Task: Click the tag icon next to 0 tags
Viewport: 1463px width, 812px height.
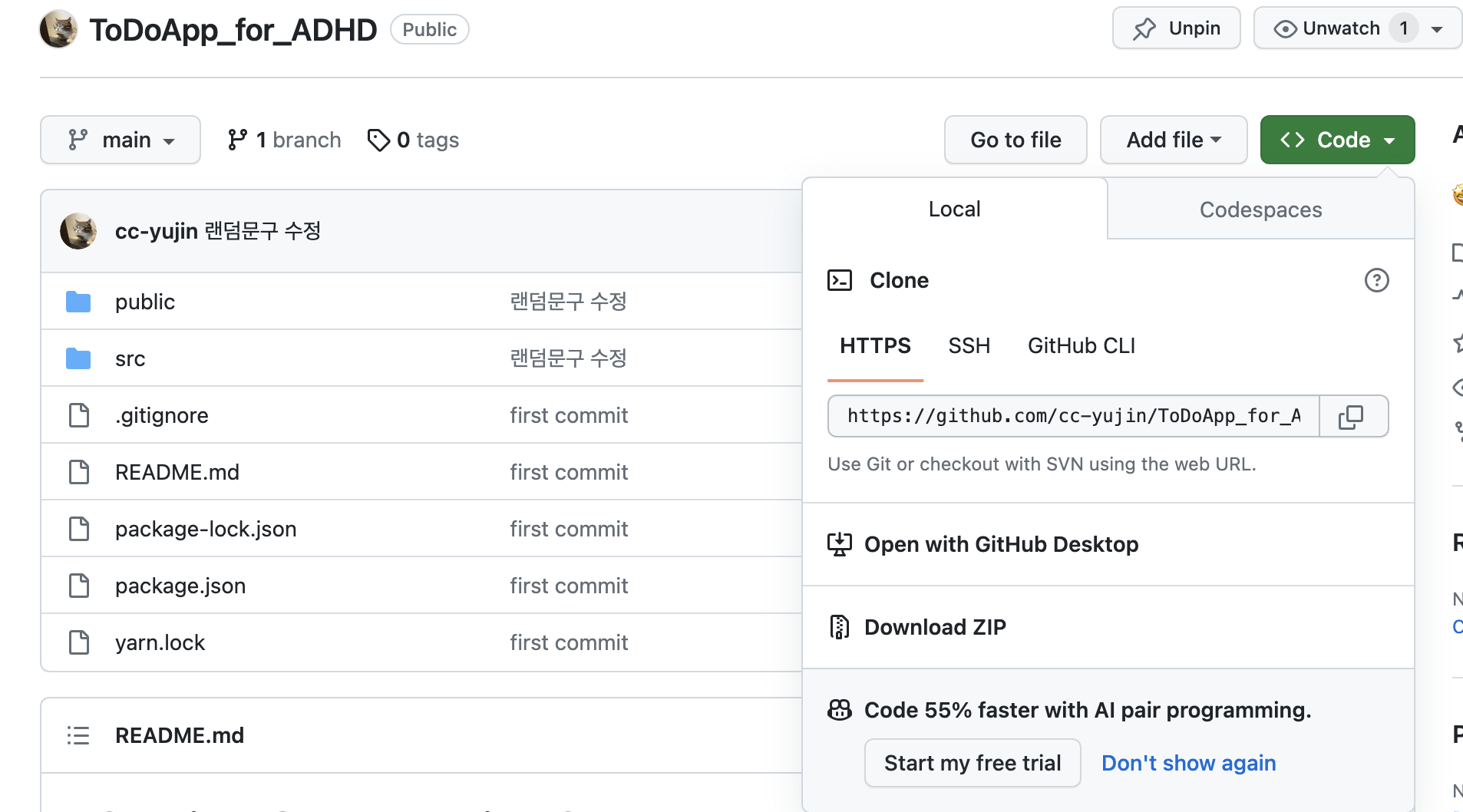Action: (x=378, y=140)
